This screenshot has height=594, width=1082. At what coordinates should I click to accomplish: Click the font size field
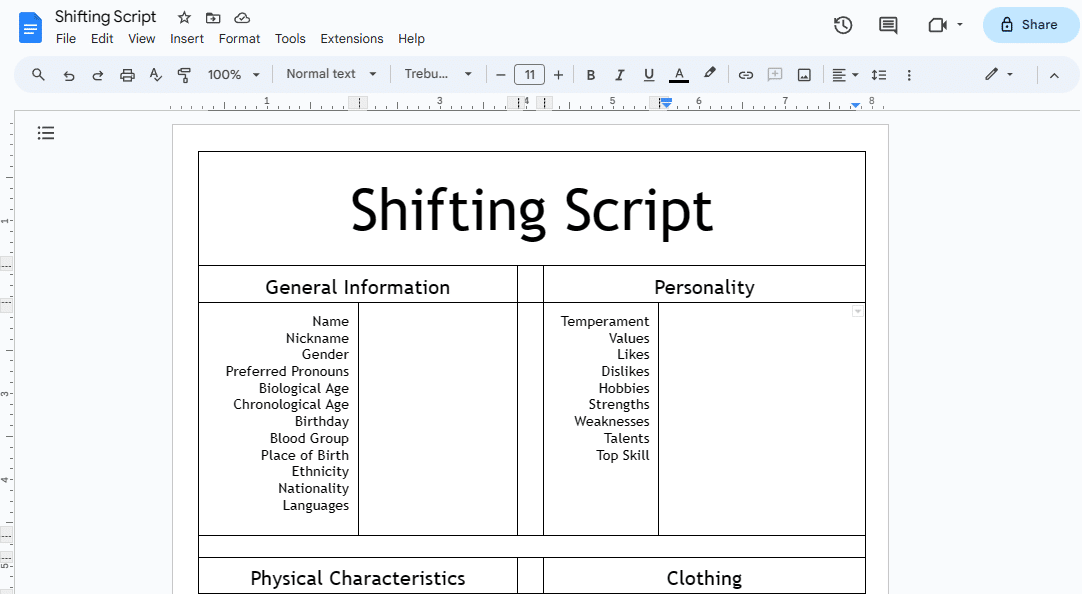click(529, 75)
